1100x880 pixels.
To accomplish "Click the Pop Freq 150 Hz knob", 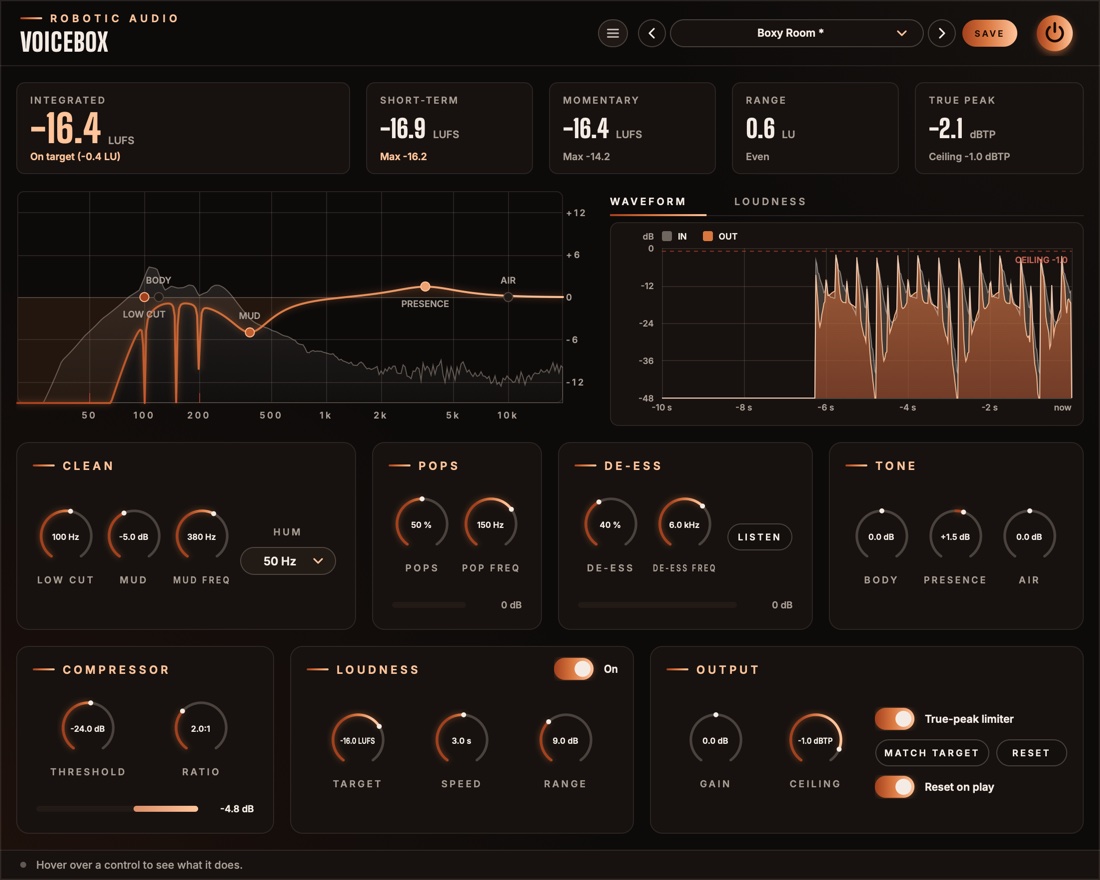I will [x=490, y=525].
